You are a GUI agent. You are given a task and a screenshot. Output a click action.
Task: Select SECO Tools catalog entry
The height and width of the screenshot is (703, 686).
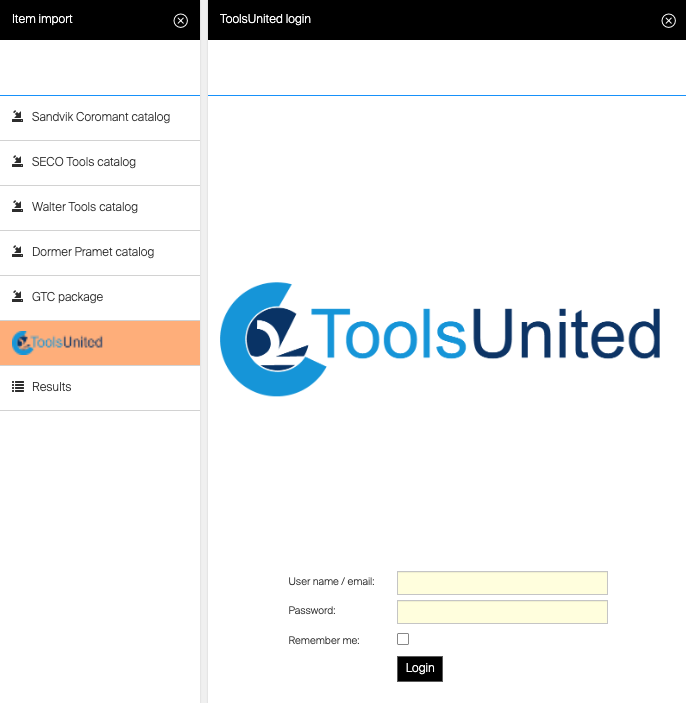coord(84,162)
